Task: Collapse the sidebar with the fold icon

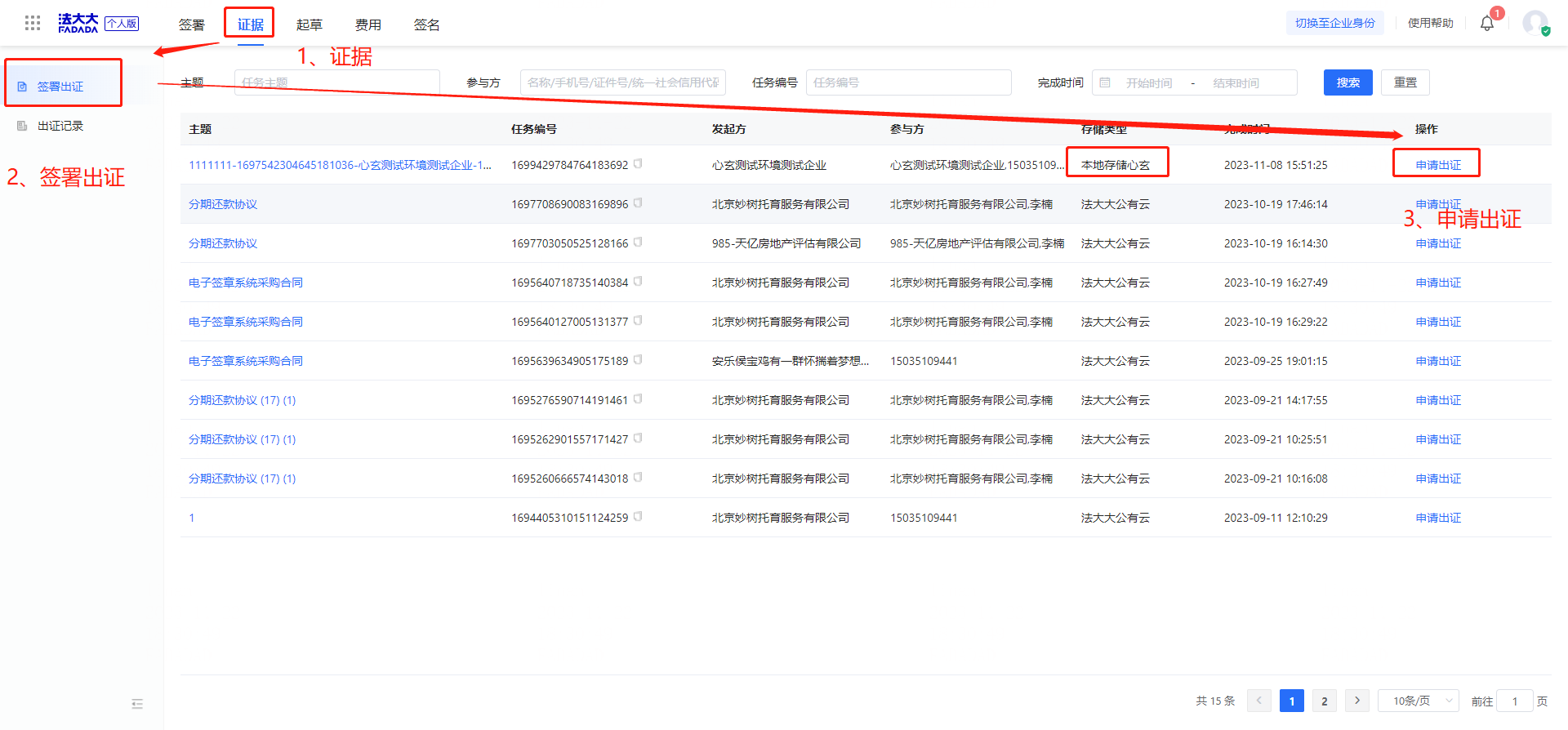Action: tap(137, 704)
